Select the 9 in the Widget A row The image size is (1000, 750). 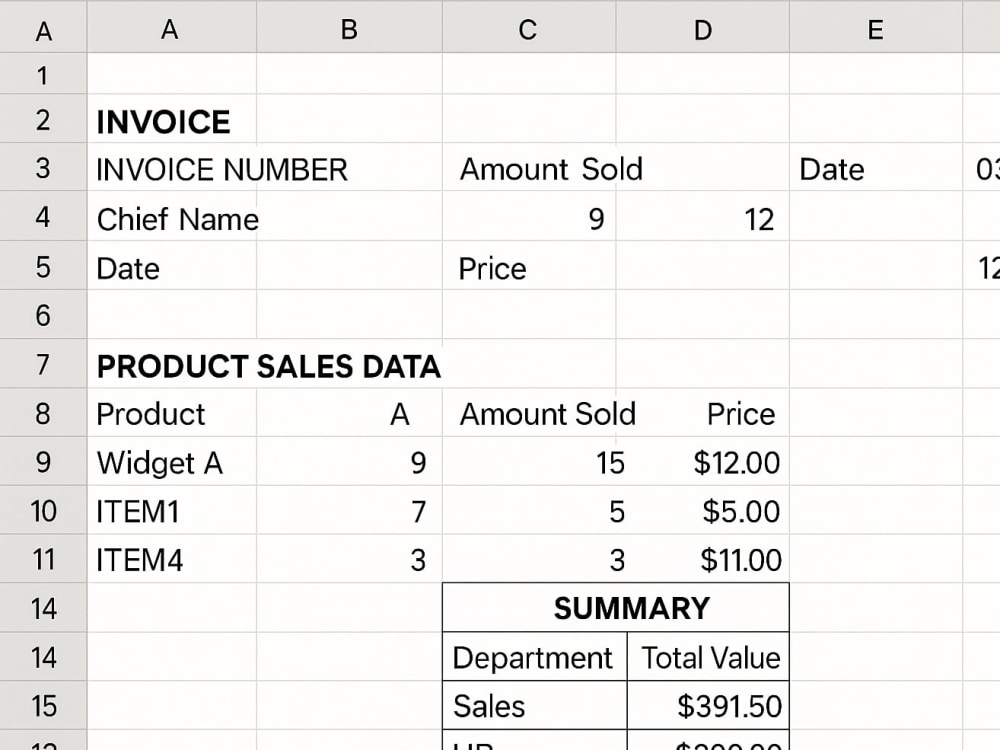(x=349, y=462)
